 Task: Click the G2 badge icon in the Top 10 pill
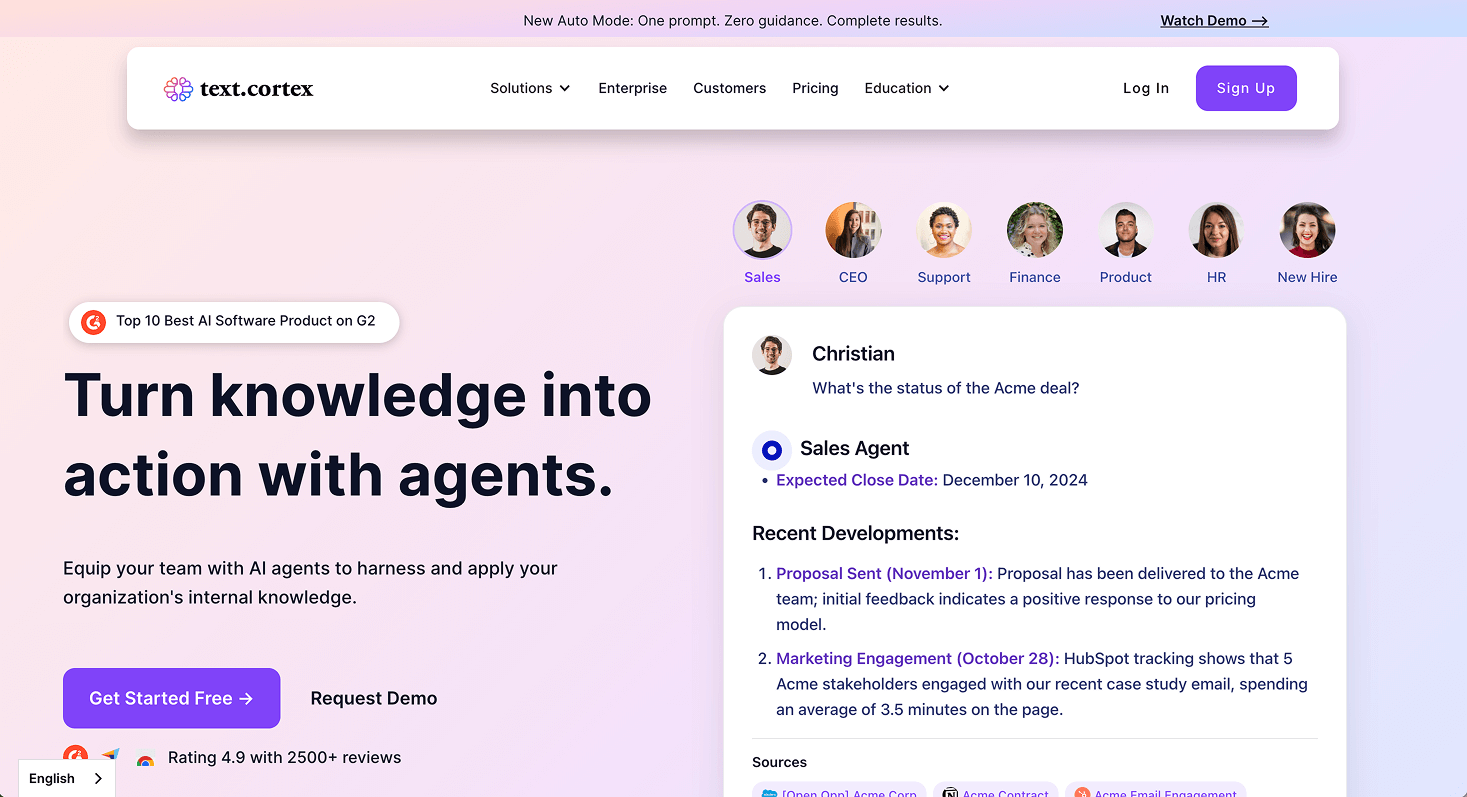pyautogui.click(x=93, y=322)
